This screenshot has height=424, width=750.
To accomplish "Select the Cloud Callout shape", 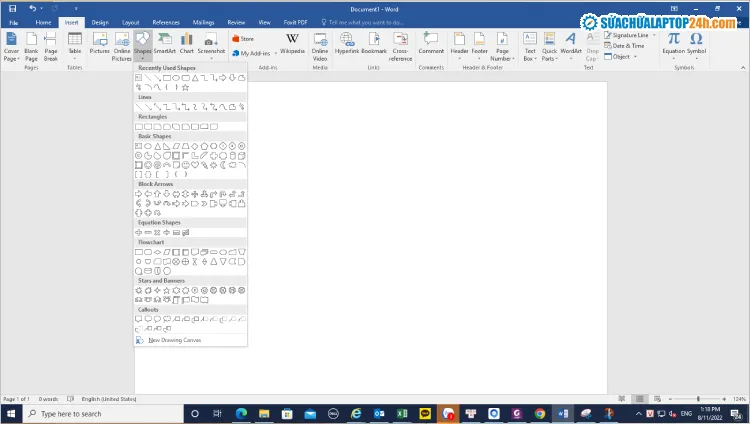I will coord(167,319).
